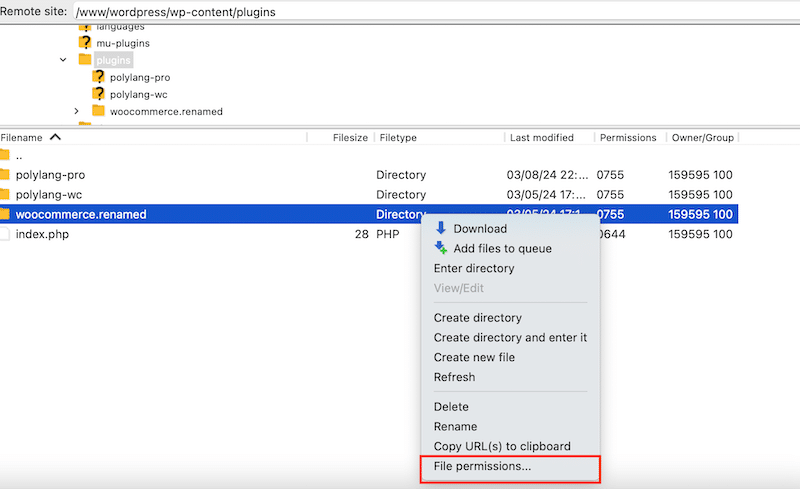800x489 pixels.
Task: Click woocommerce.renamed folder icon in tree
Action: (x=98, y=111)
